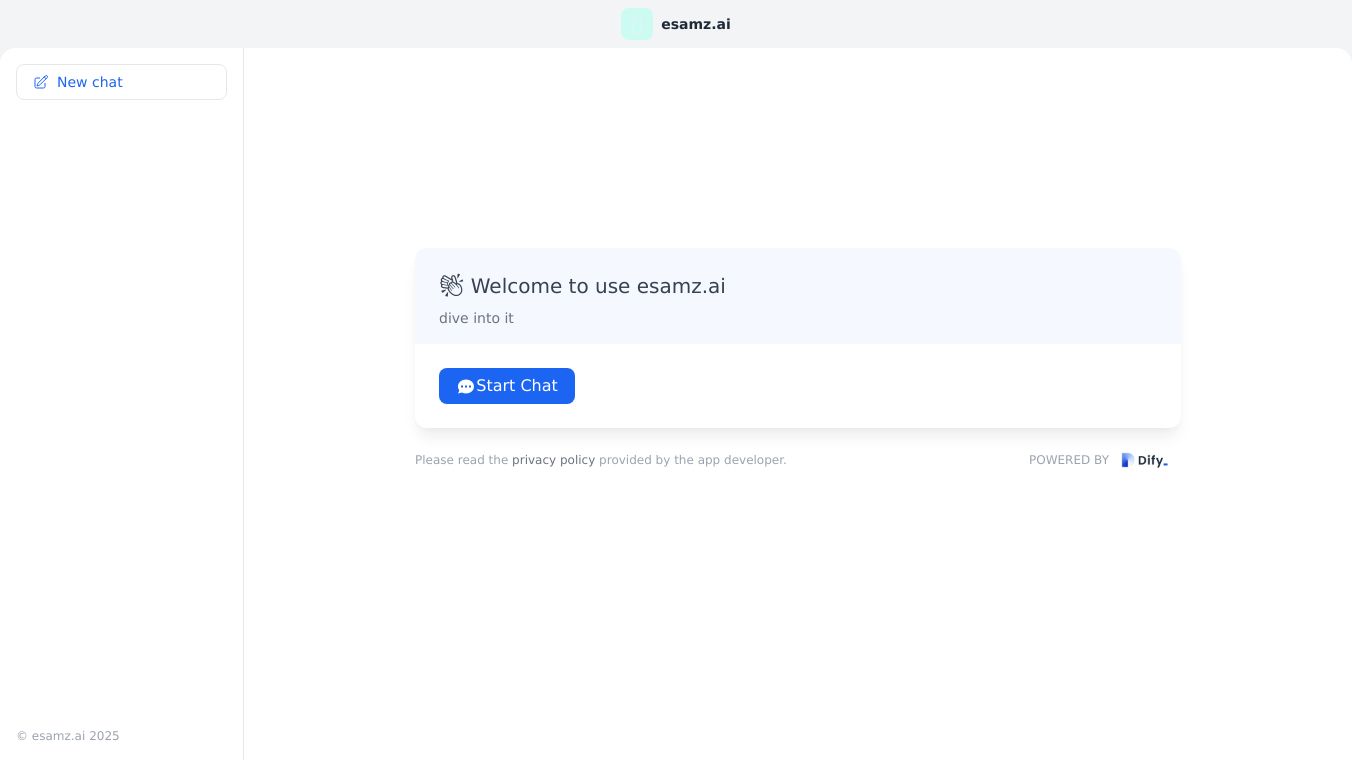Click the chat bubble icon on Start Chat
Image resolution: width=1352 pixels, height=760 pixels.
[465, 387]
